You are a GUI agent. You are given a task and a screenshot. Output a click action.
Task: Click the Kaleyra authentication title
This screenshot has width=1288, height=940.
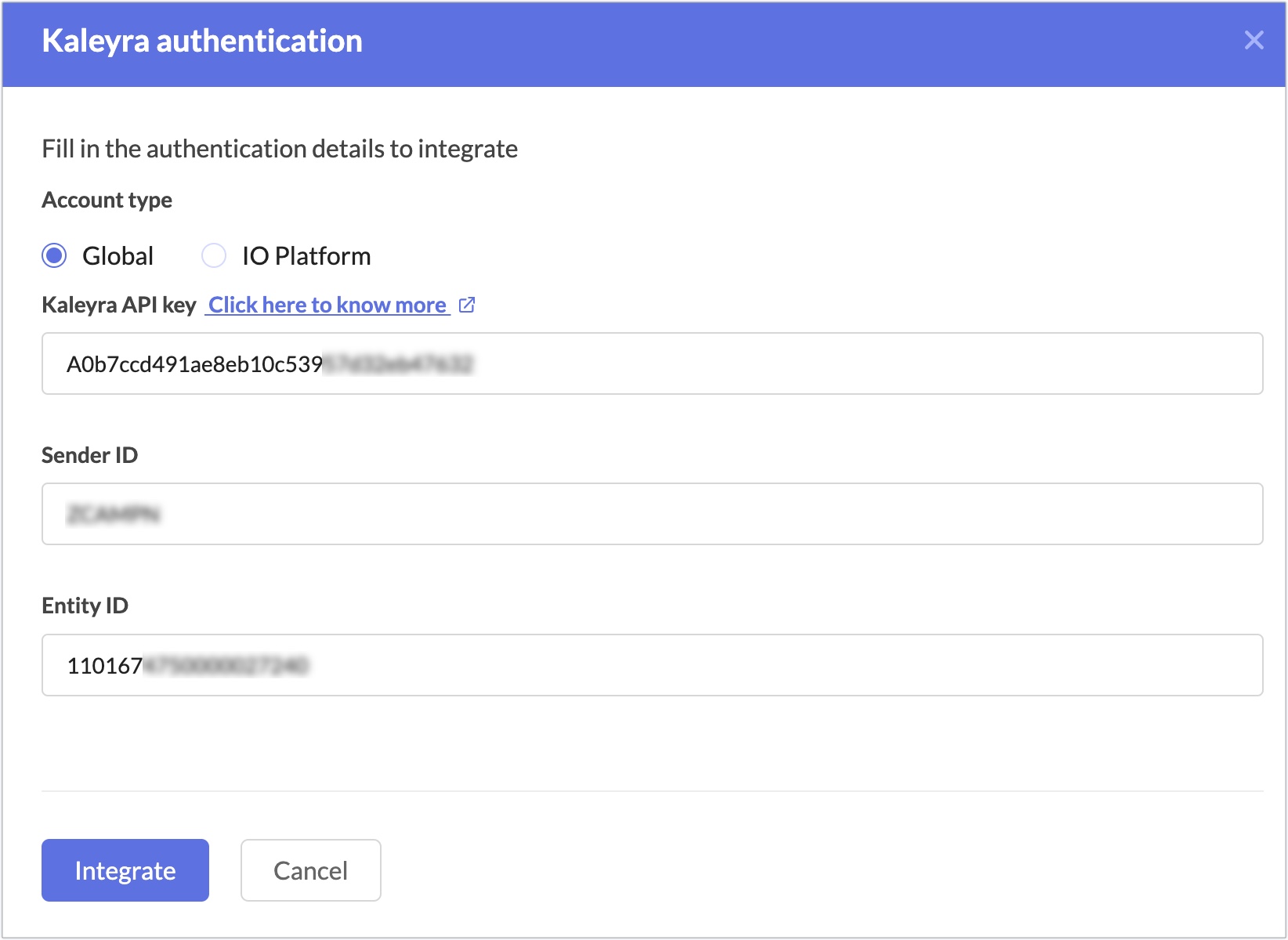click(x=202, y=41)
